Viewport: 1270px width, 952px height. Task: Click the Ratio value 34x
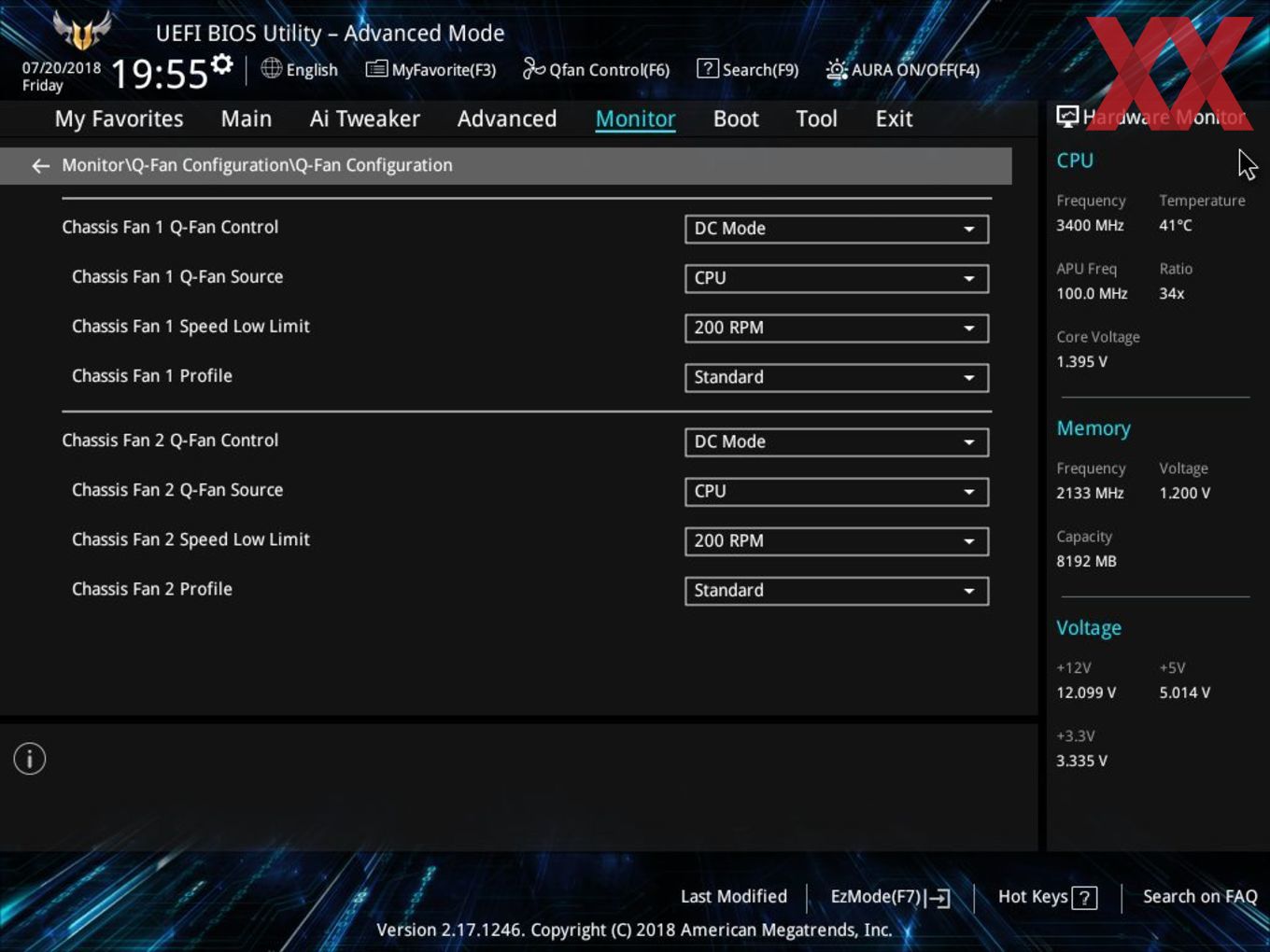tap(1172, 294)
